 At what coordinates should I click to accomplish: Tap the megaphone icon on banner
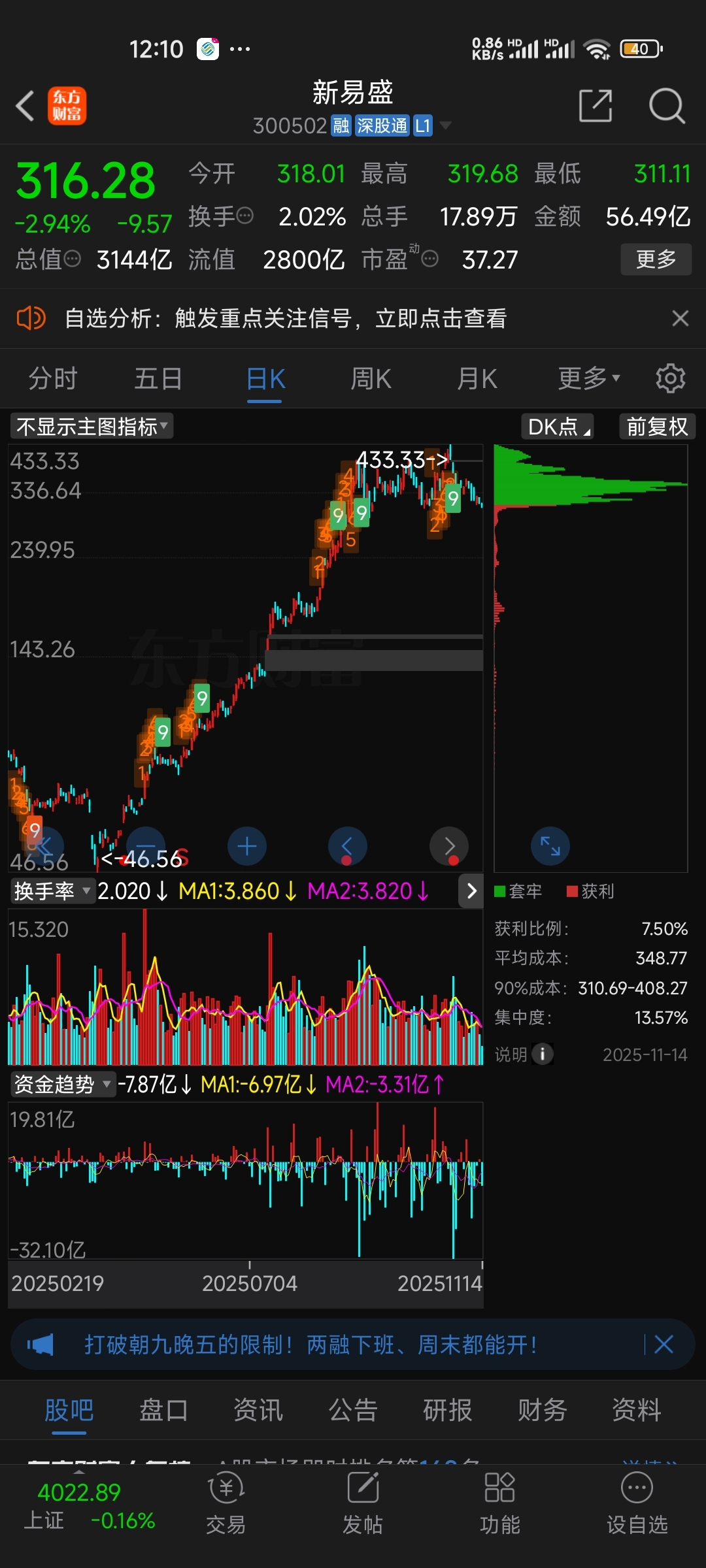click(x=41, y=1345)
